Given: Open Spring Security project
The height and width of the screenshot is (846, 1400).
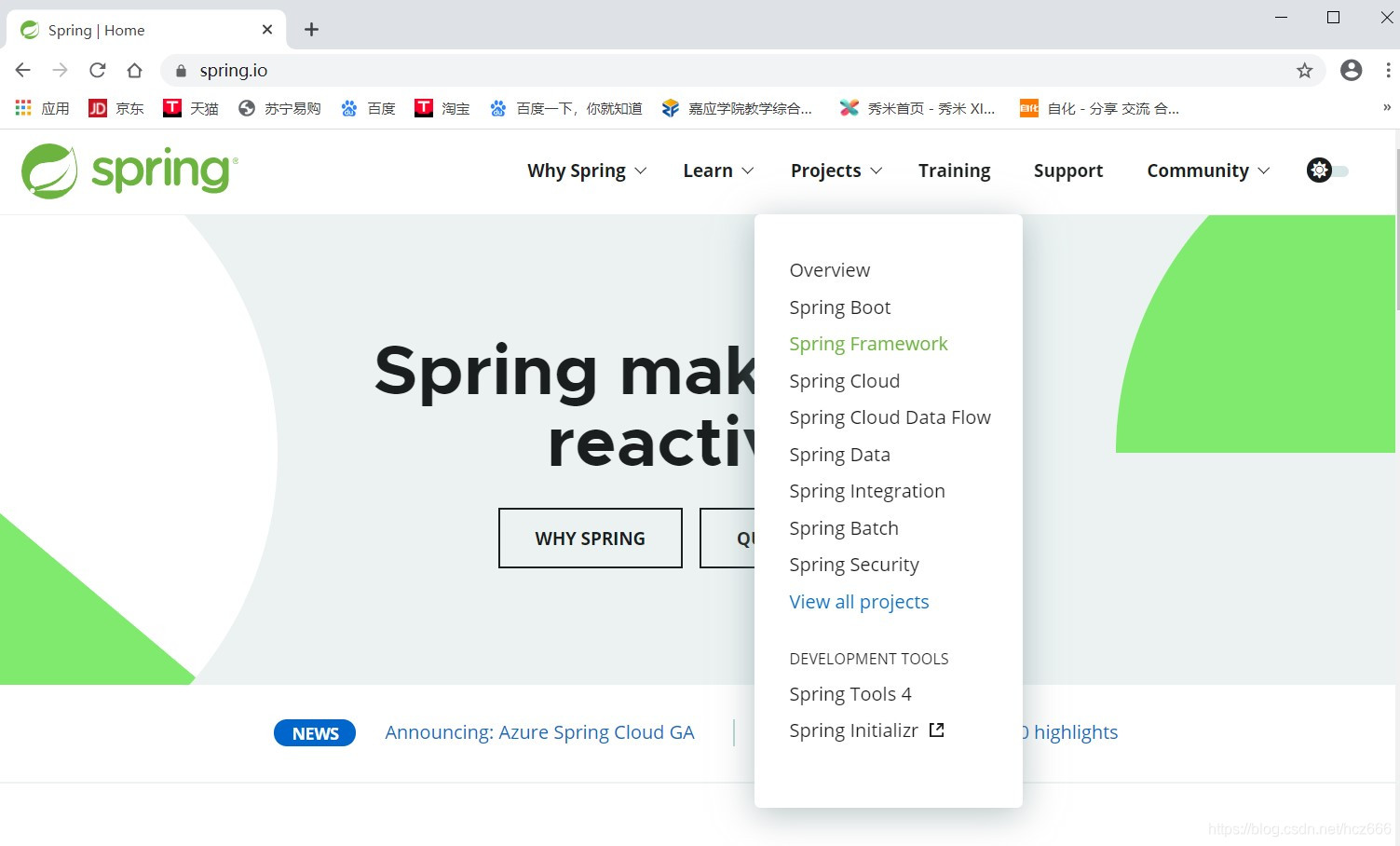Looking at the screenshot, I should click(x=853, y=565).
